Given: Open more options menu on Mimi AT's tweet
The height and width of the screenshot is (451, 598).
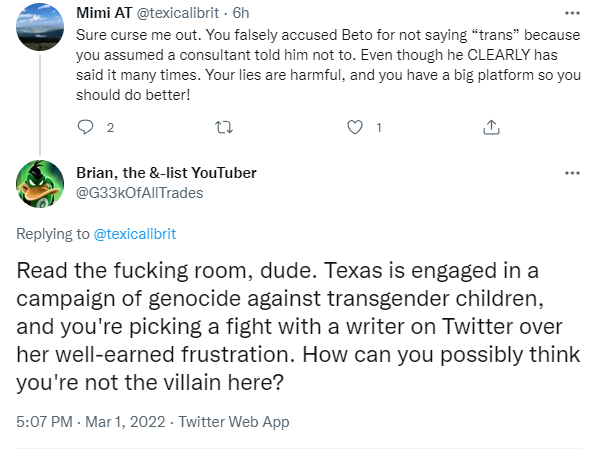Looking at the screenshot, I should [572, 13].
